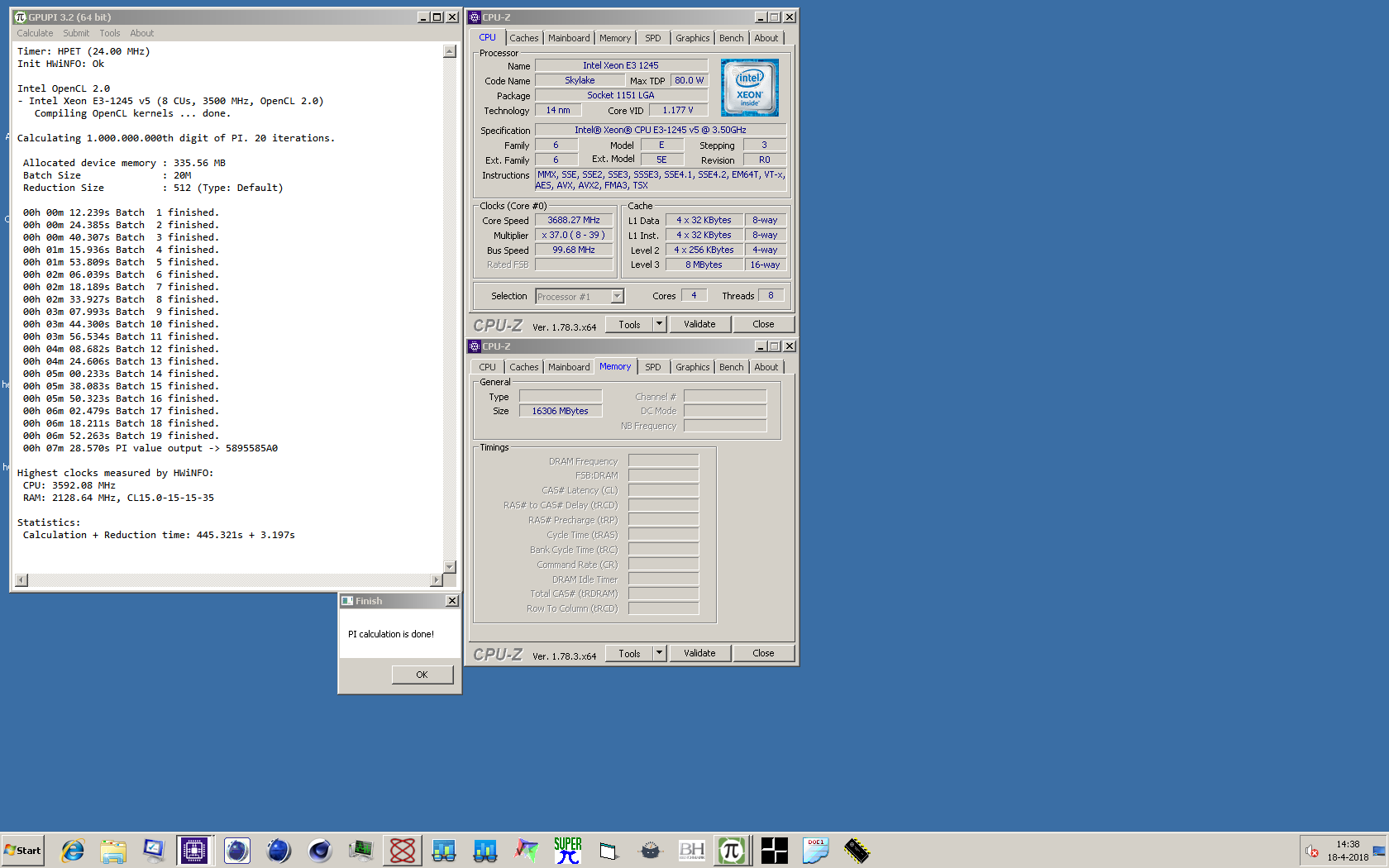Open Internet Explorer from the taskbar
The height and width of the screenshot is (868, 1389).
pyautogui.click(x=73, y=850)
